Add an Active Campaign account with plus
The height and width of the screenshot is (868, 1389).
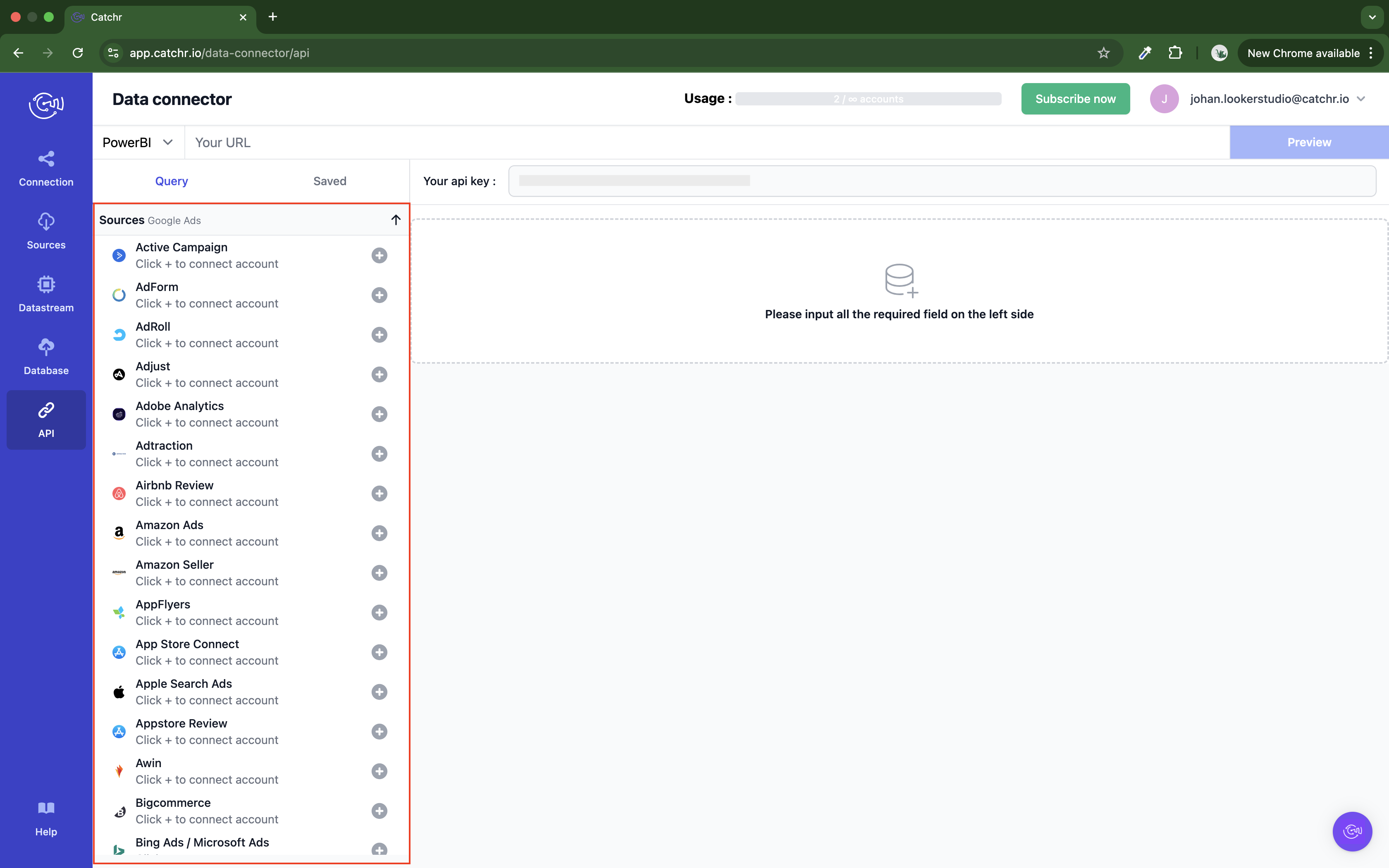(x=379, y=255)
